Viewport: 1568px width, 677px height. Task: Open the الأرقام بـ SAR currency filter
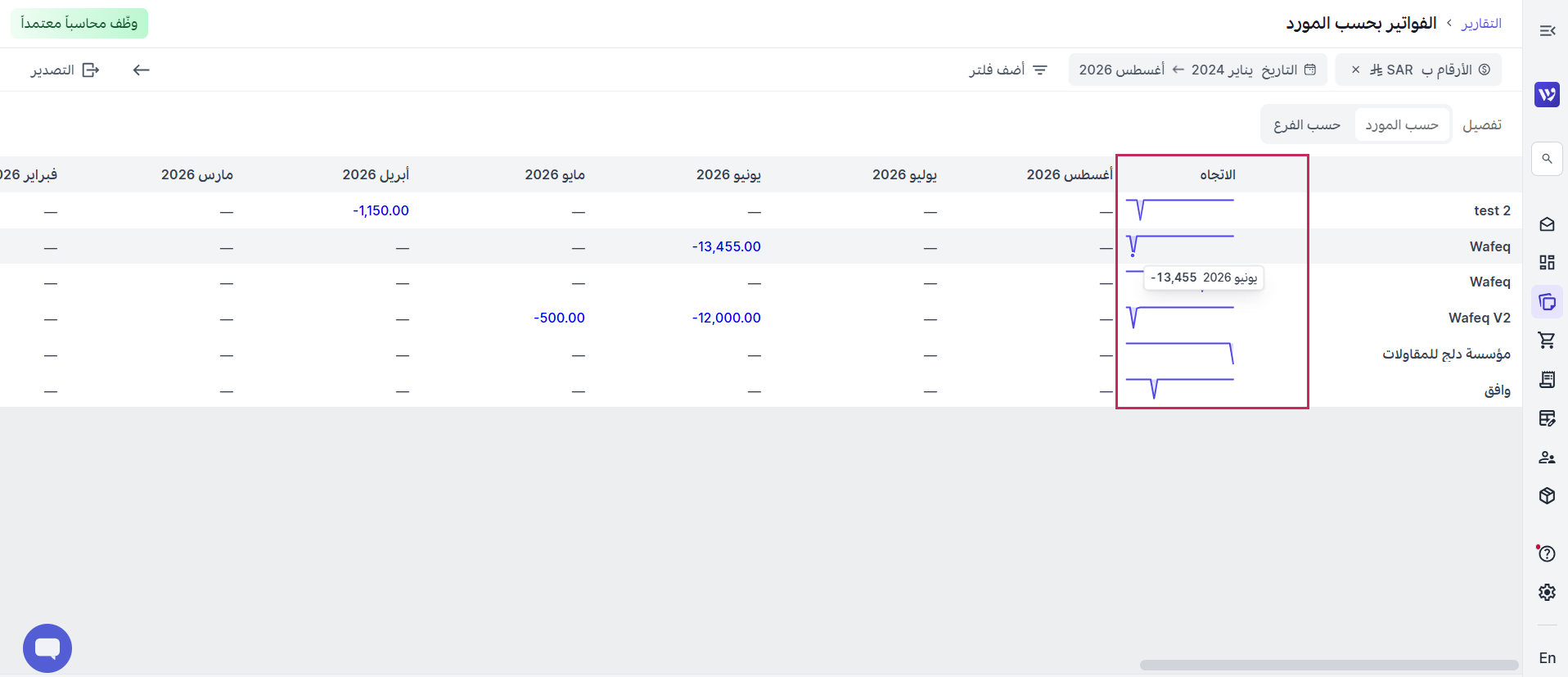pos(1428,70)
